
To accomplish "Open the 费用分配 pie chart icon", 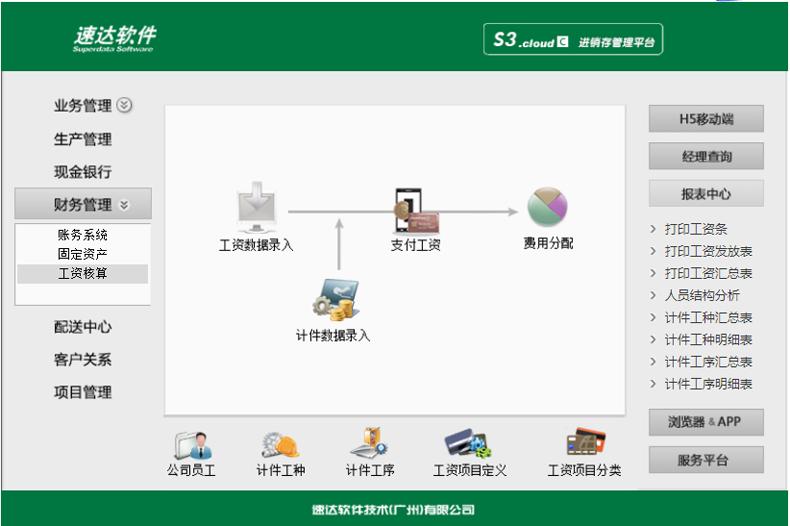I will pos(548,207).
